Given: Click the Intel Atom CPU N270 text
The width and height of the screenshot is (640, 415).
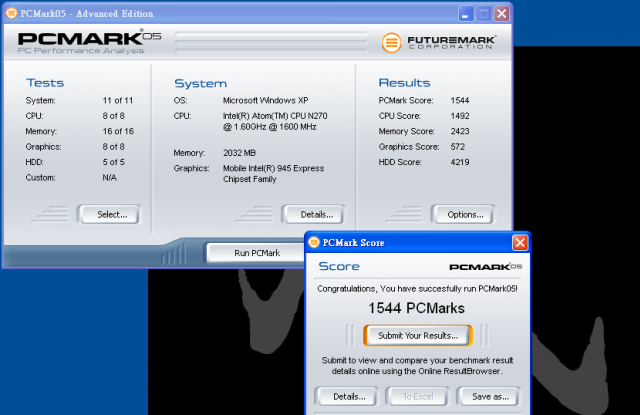Looking at the screenshot, I should (275, 121).
